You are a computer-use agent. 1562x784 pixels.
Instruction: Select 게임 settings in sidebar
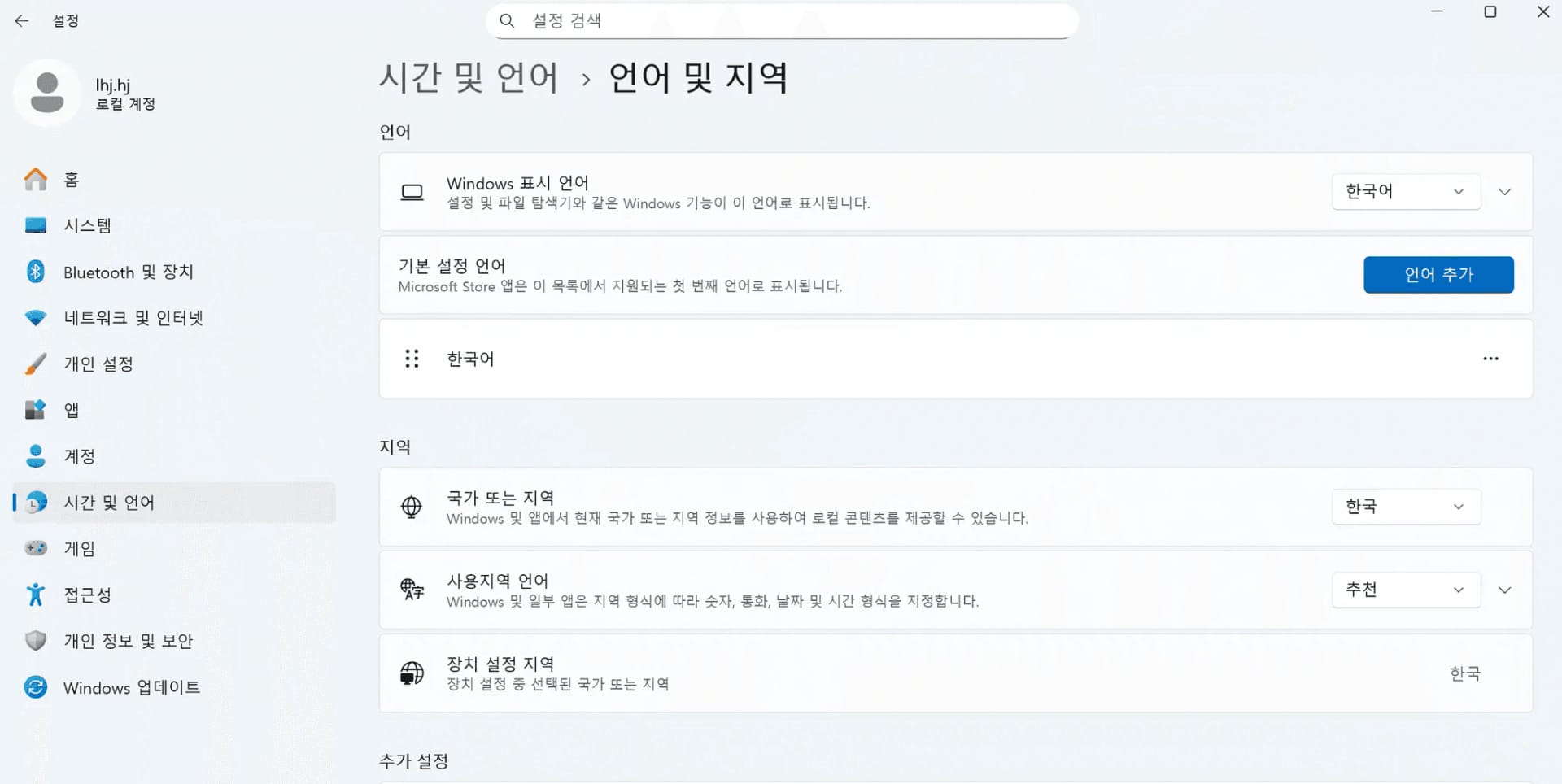pos(78,548)
